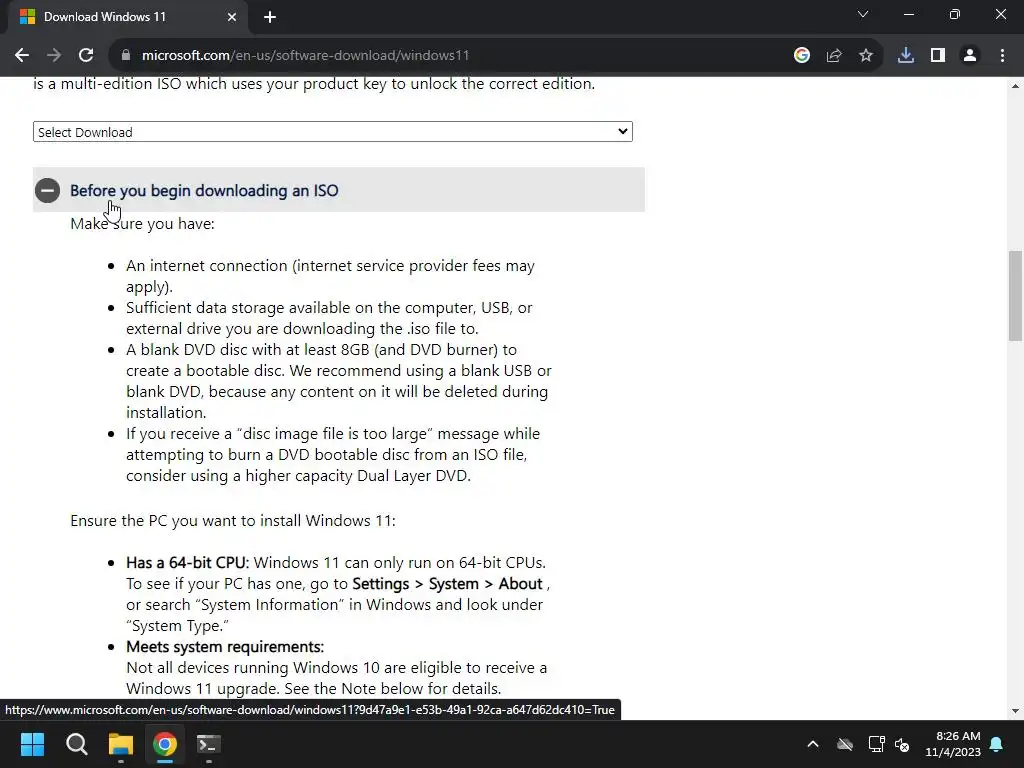The width and height of the screenshot is (1024, 768).
Task: Click the 'Meets system requirements:' text
Action: [x=225, y=647]
